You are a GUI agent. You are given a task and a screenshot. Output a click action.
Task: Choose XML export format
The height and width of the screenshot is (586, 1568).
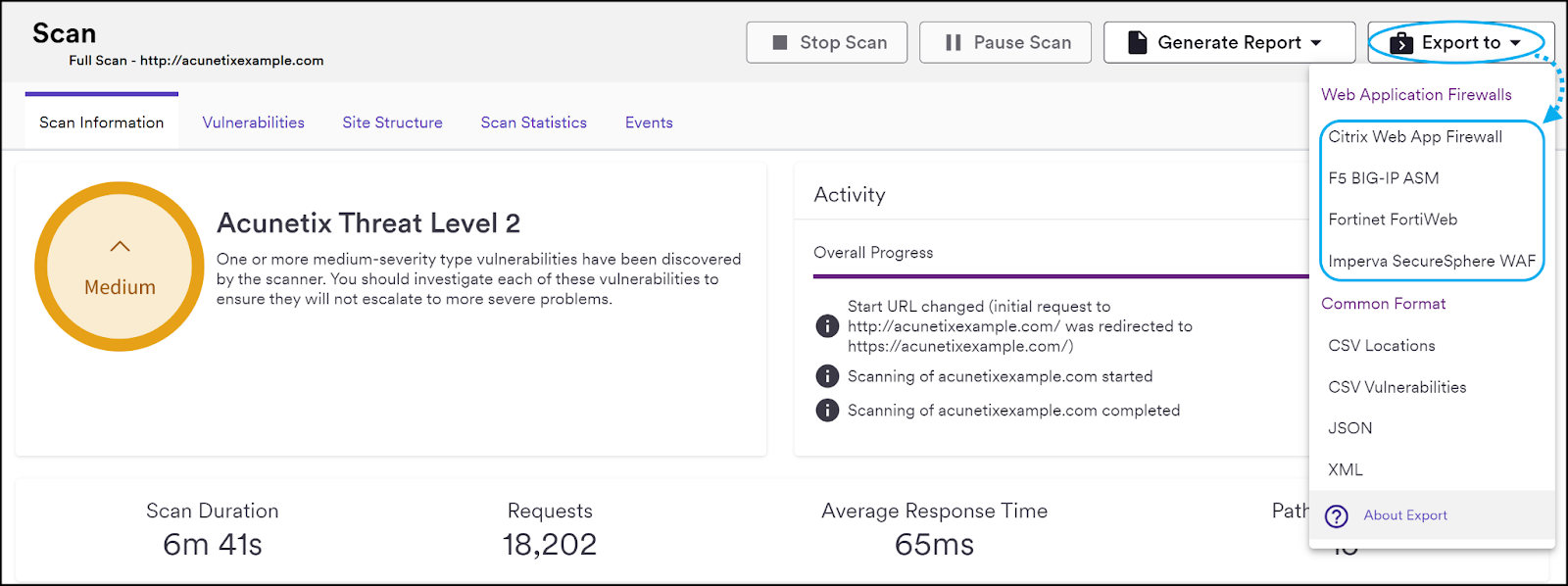[1346, 470]
